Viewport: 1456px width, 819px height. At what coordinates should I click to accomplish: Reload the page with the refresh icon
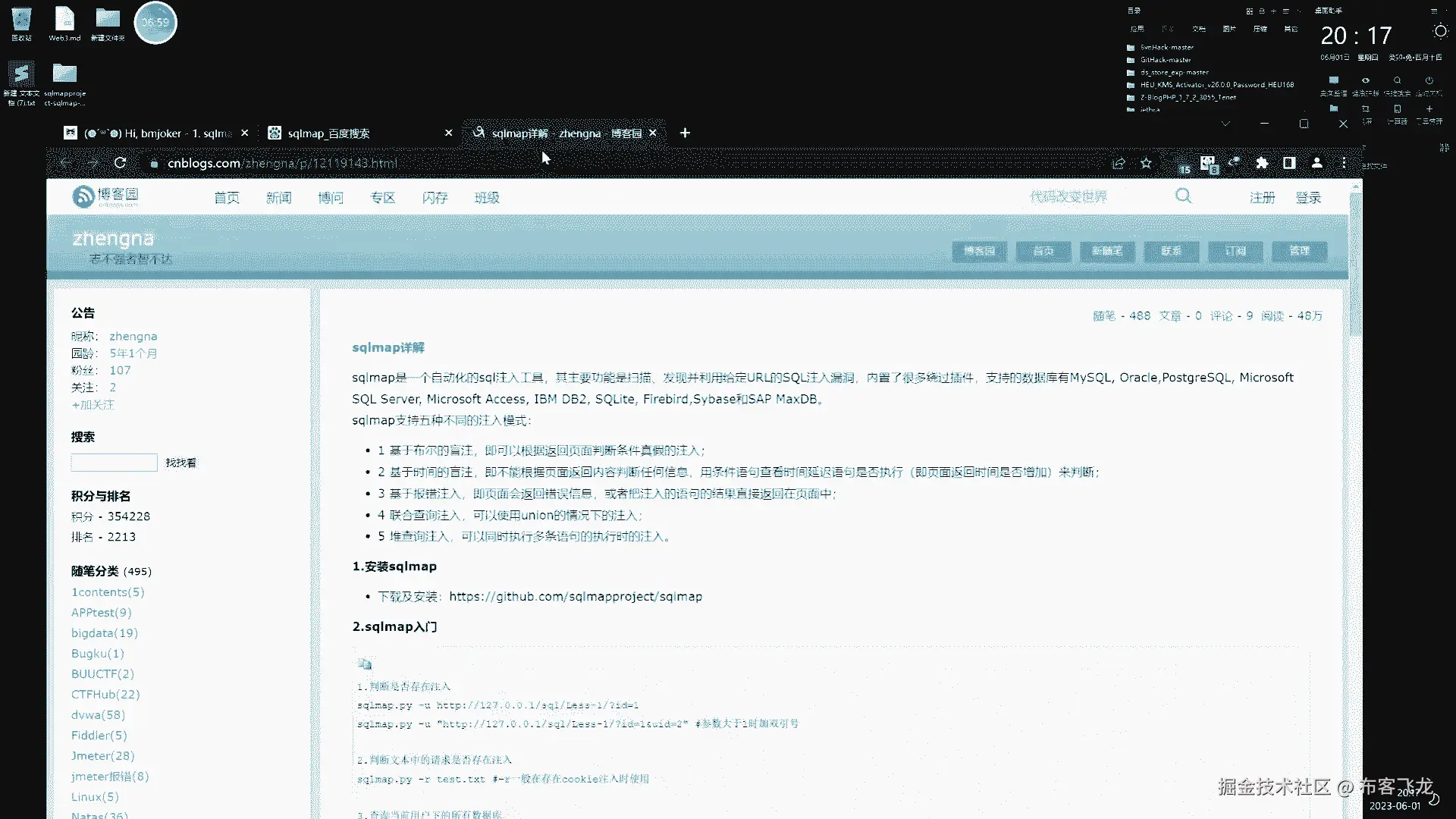click(120, 163)
